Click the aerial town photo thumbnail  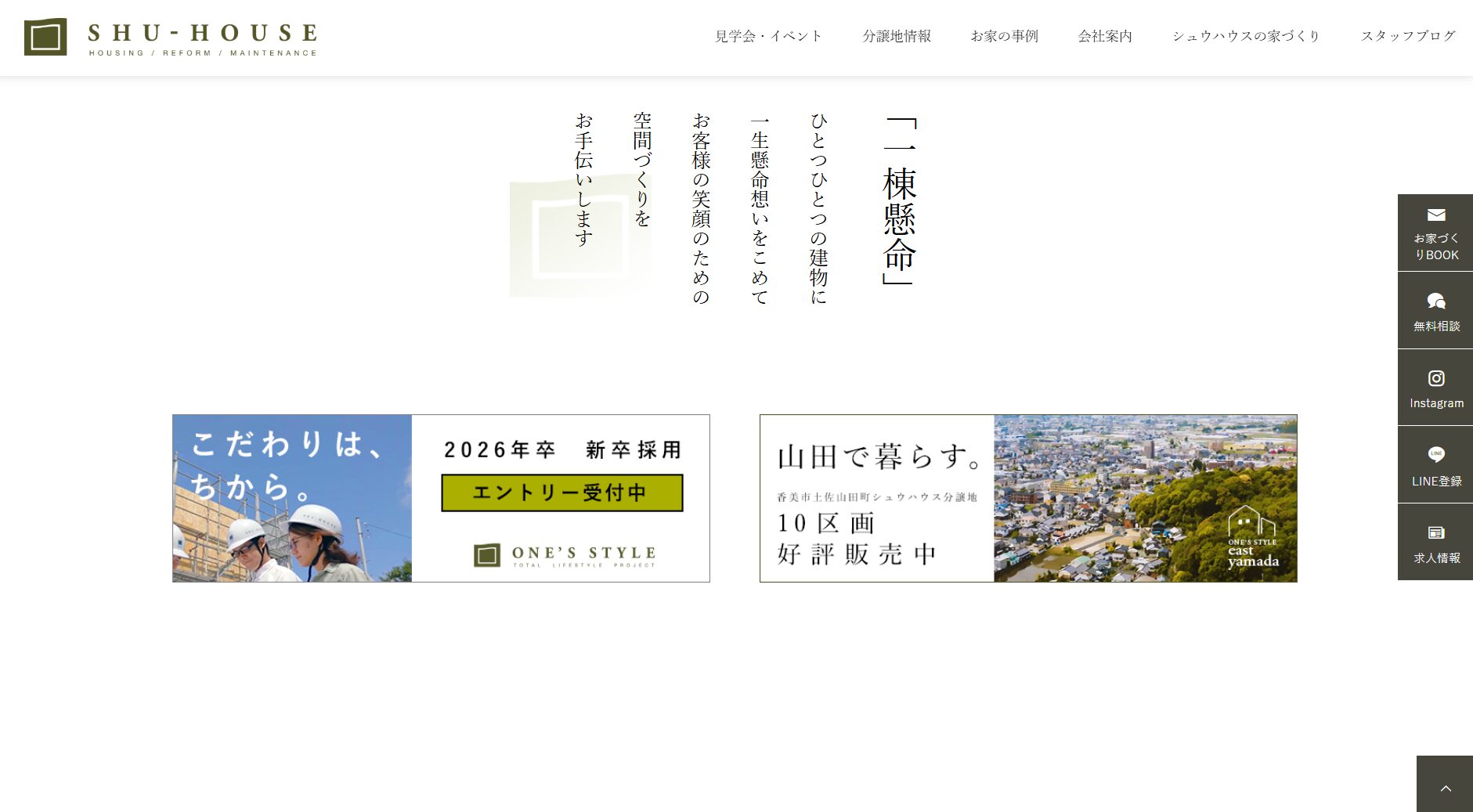1144,498
